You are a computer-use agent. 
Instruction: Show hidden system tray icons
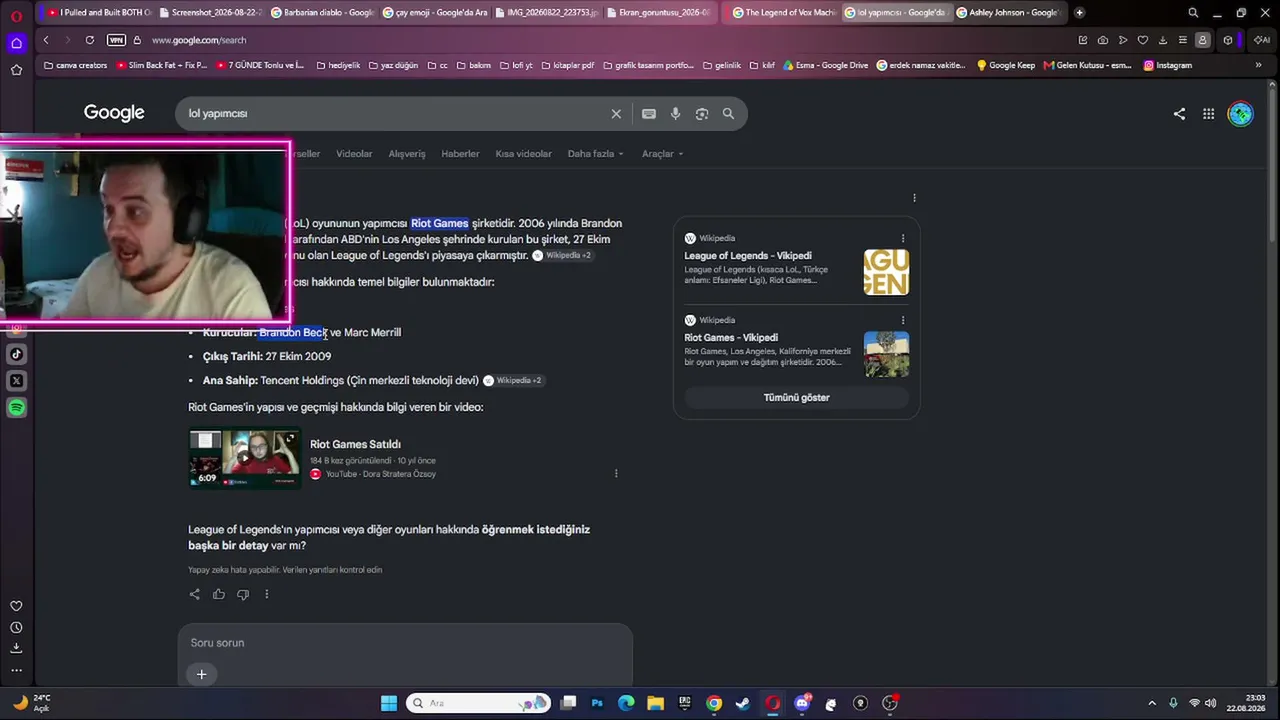click(1152, 703)
